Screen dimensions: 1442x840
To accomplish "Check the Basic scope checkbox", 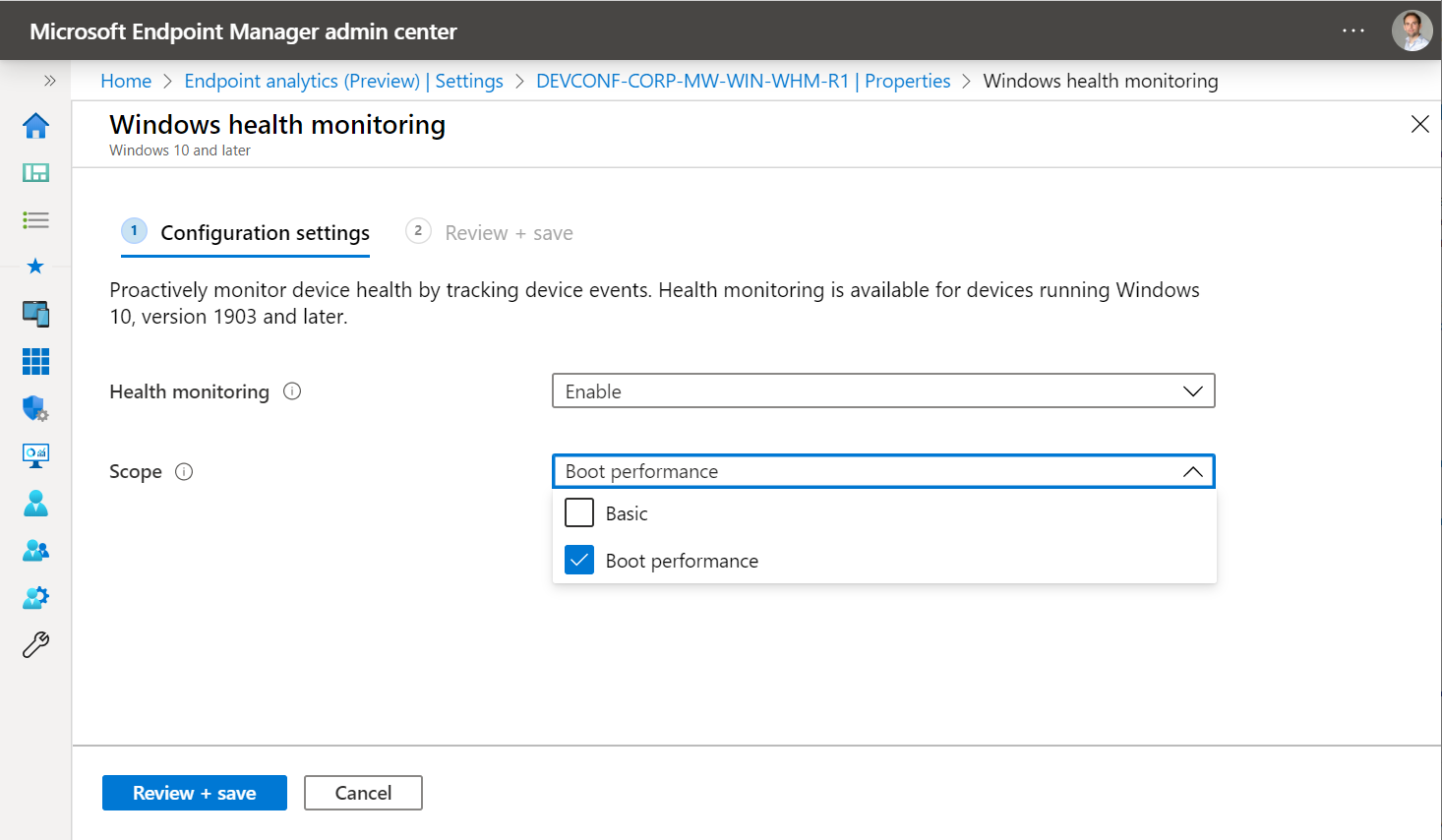I will [x=579, y=512].
